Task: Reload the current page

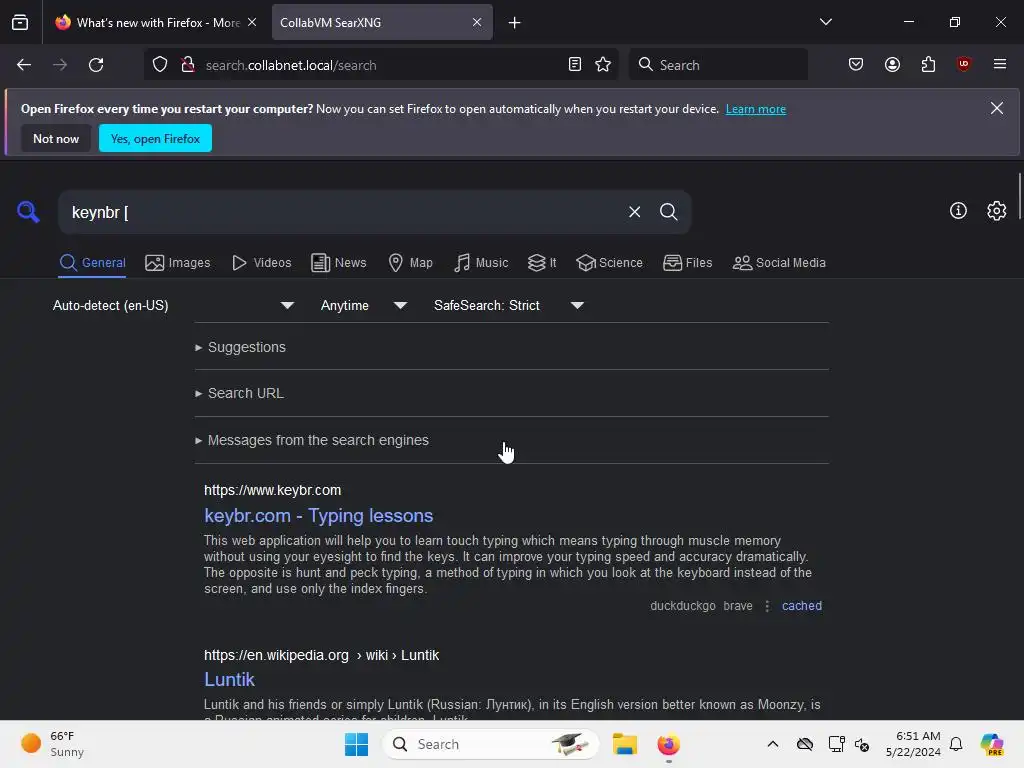Action: 96,65
